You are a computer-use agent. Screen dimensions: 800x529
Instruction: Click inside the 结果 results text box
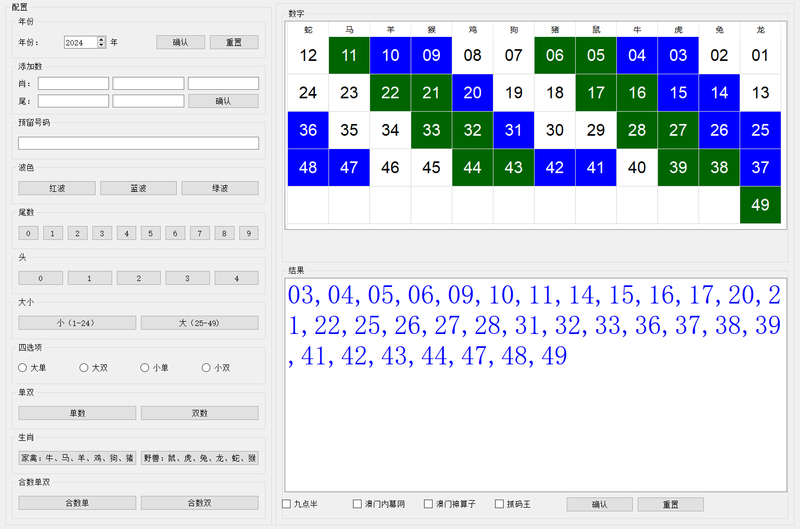[536, 385]
